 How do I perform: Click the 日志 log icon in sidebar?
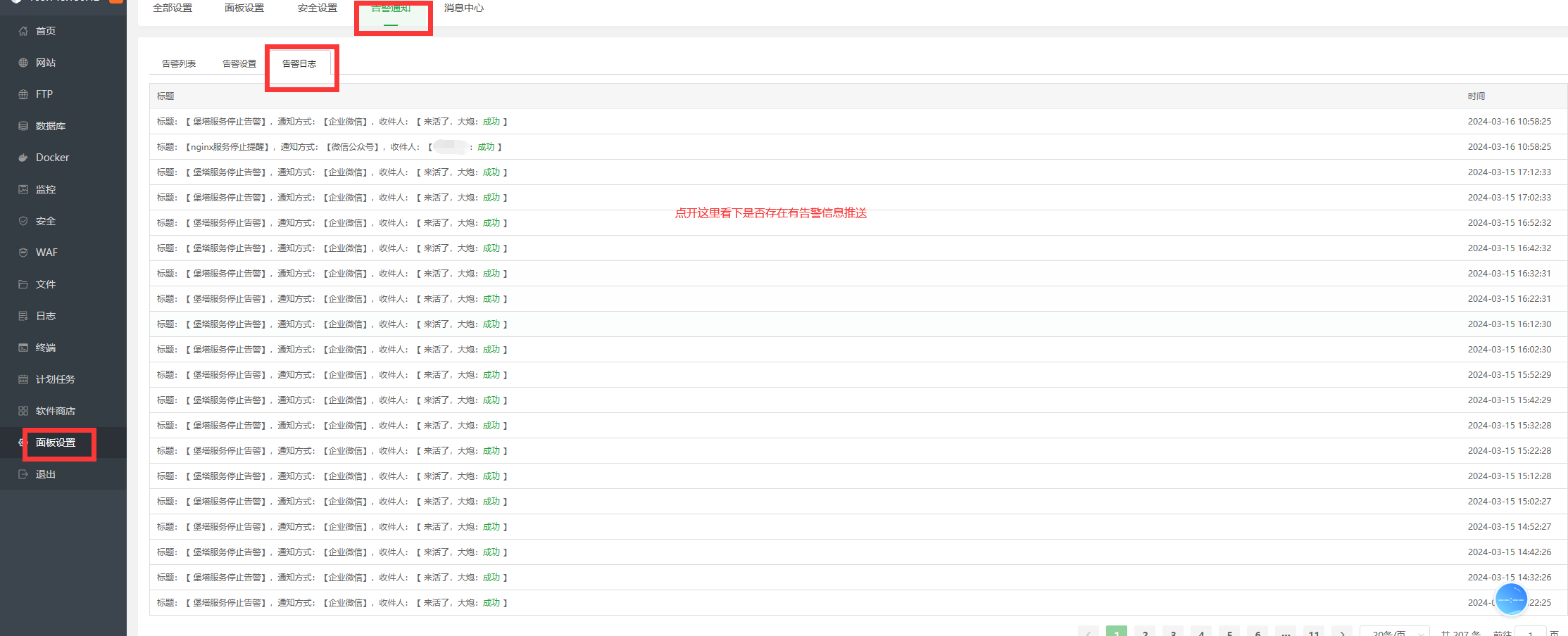[23, 316]
